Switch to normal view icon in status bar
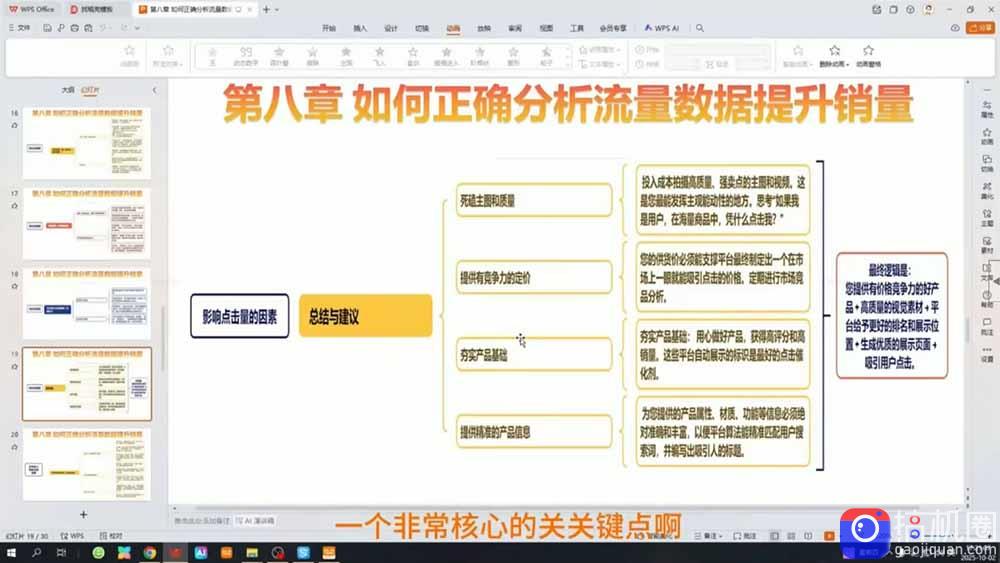 pyautogui.click(x=774, y=536)
